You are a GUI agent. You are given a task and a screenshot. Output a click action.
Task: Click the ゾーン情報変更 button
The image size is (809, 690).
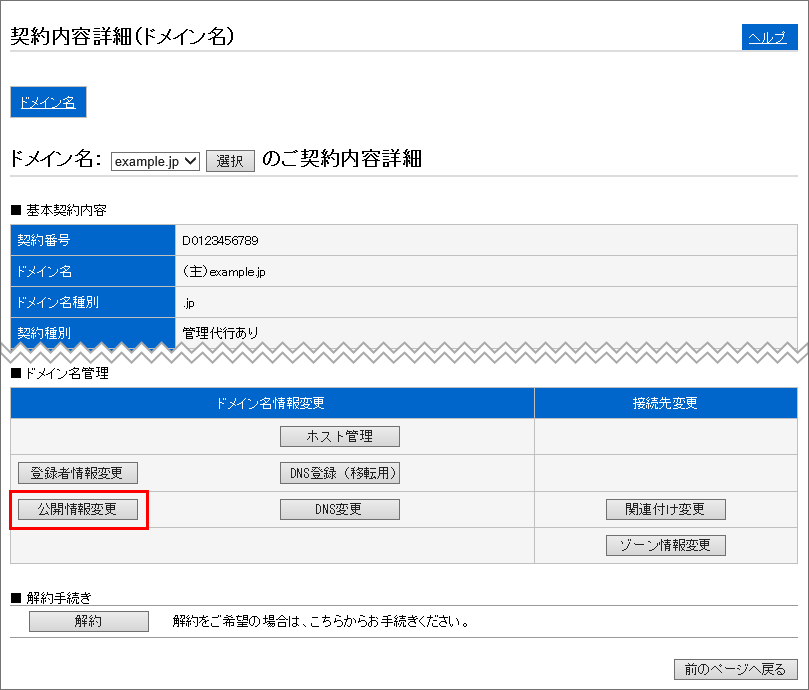666,545
